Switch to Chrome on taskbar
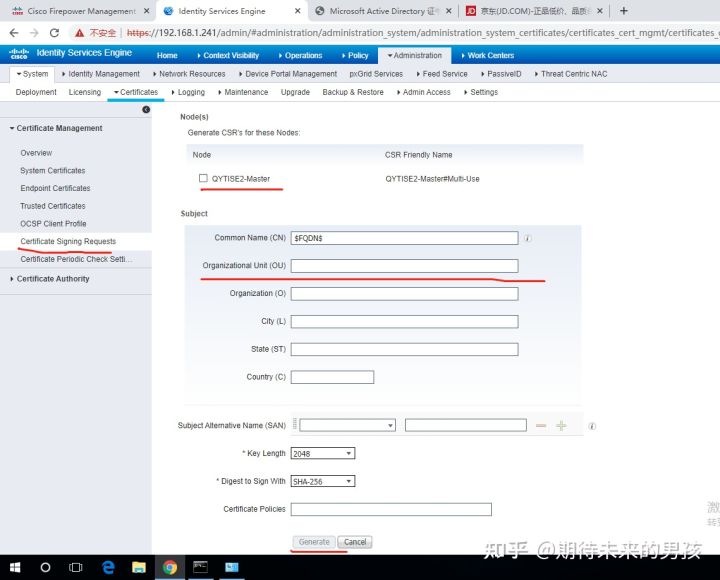720x580 pixels. (169, 568)
